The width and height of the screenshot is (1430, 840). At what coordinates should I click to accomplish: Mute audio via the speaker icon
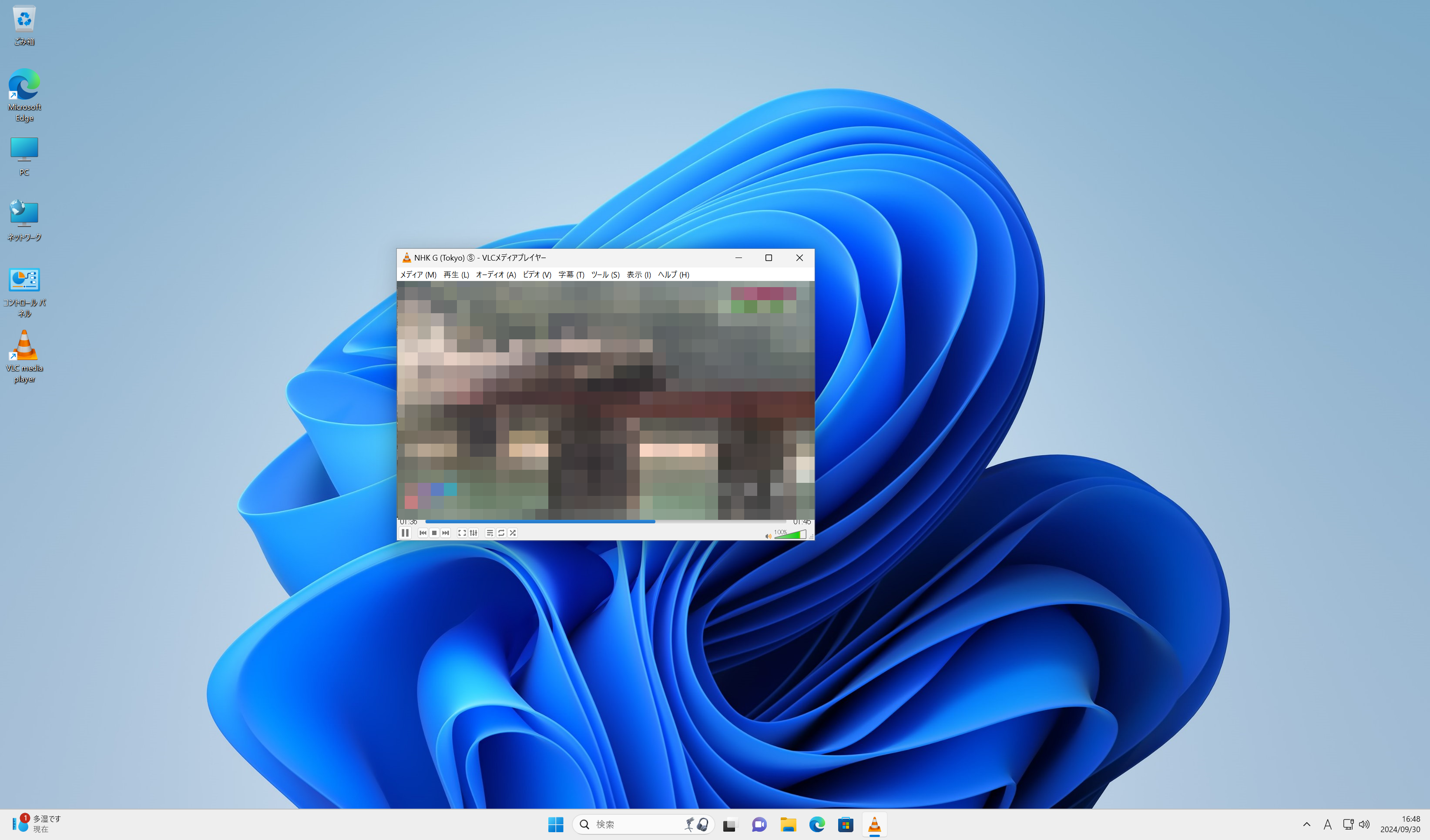pyautogui.click(x=768, y=536)
